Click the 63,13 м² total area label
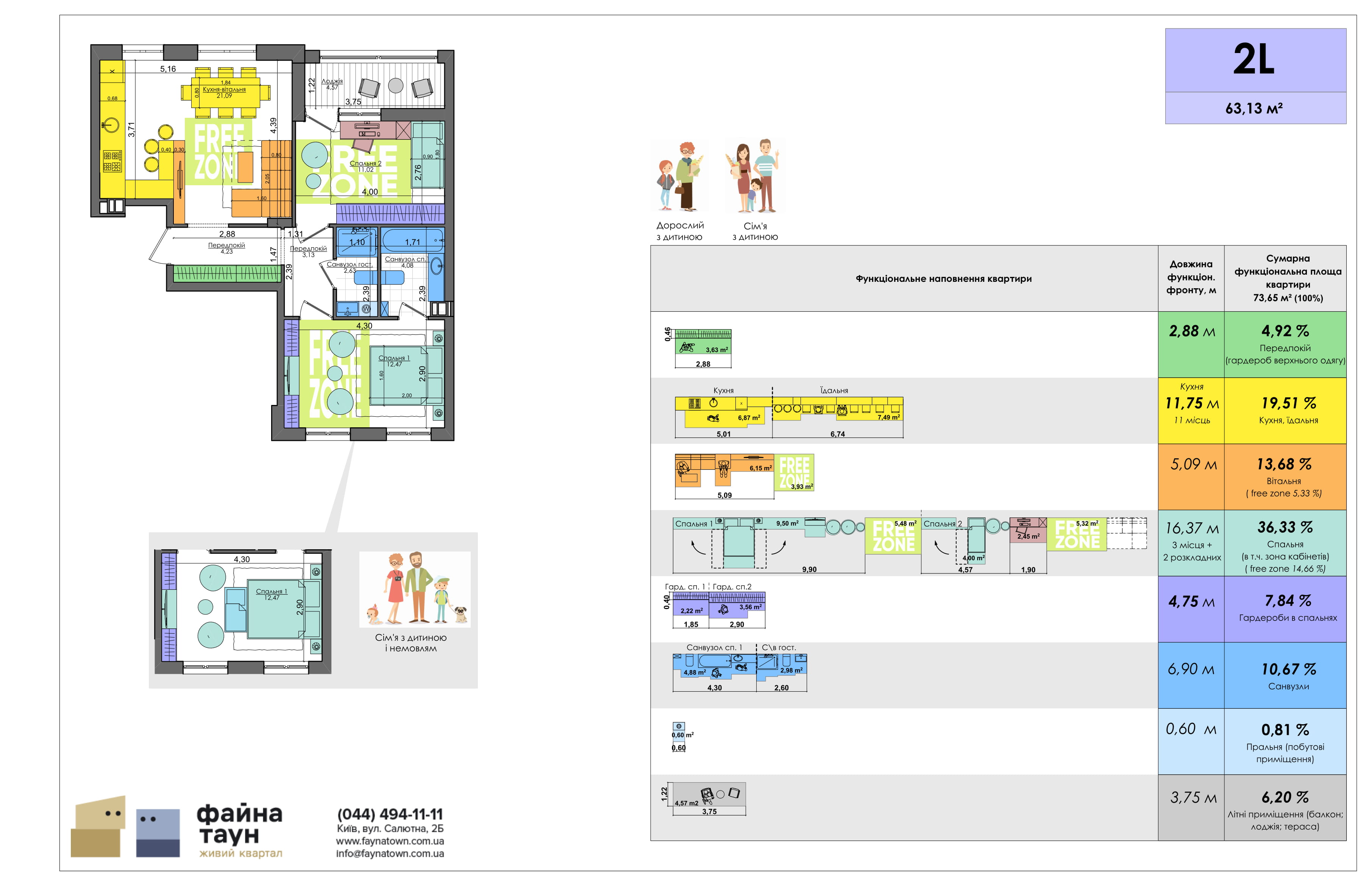Screen dimensions: 1372x886 (x=1254, y=108)
